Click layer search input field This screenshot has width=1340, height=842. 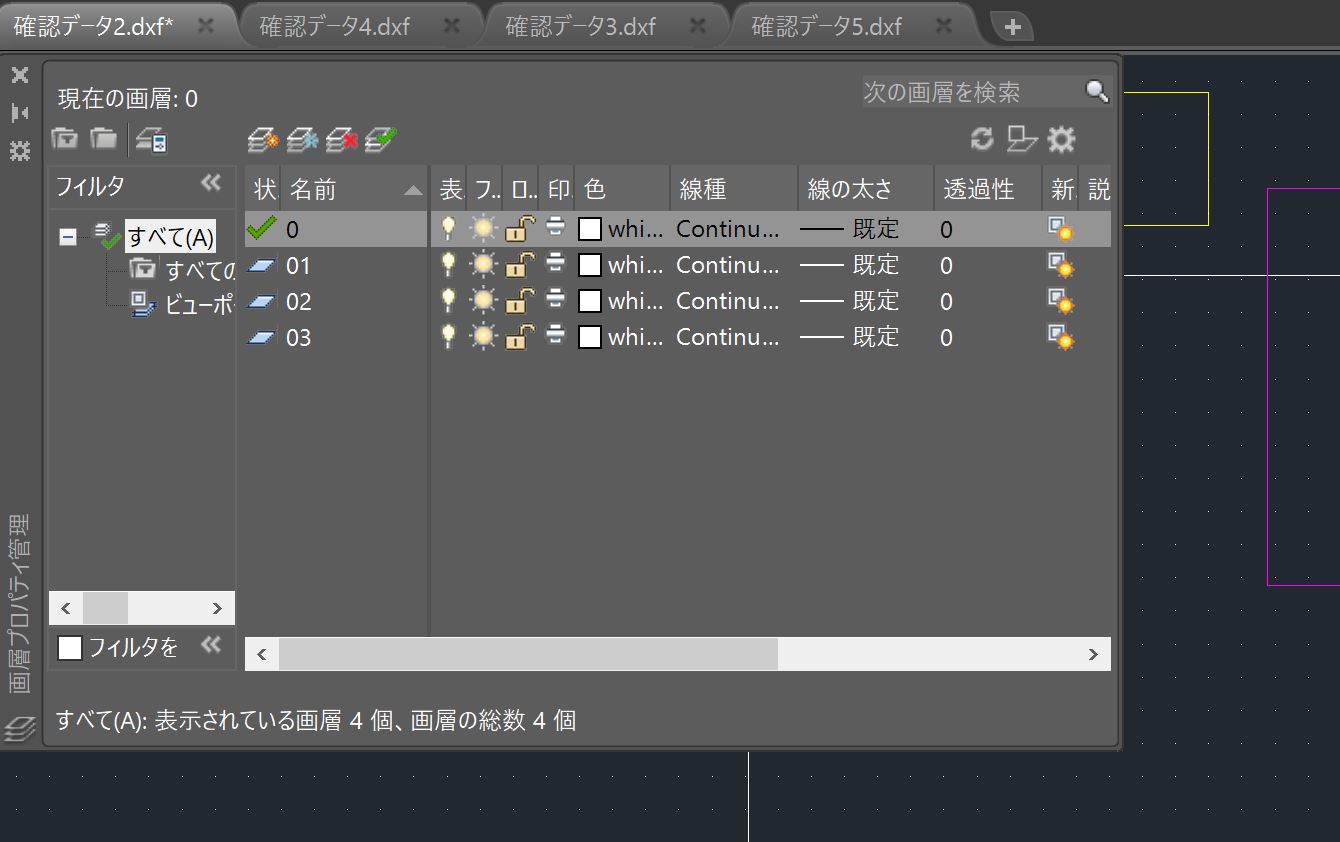(972, 92)
